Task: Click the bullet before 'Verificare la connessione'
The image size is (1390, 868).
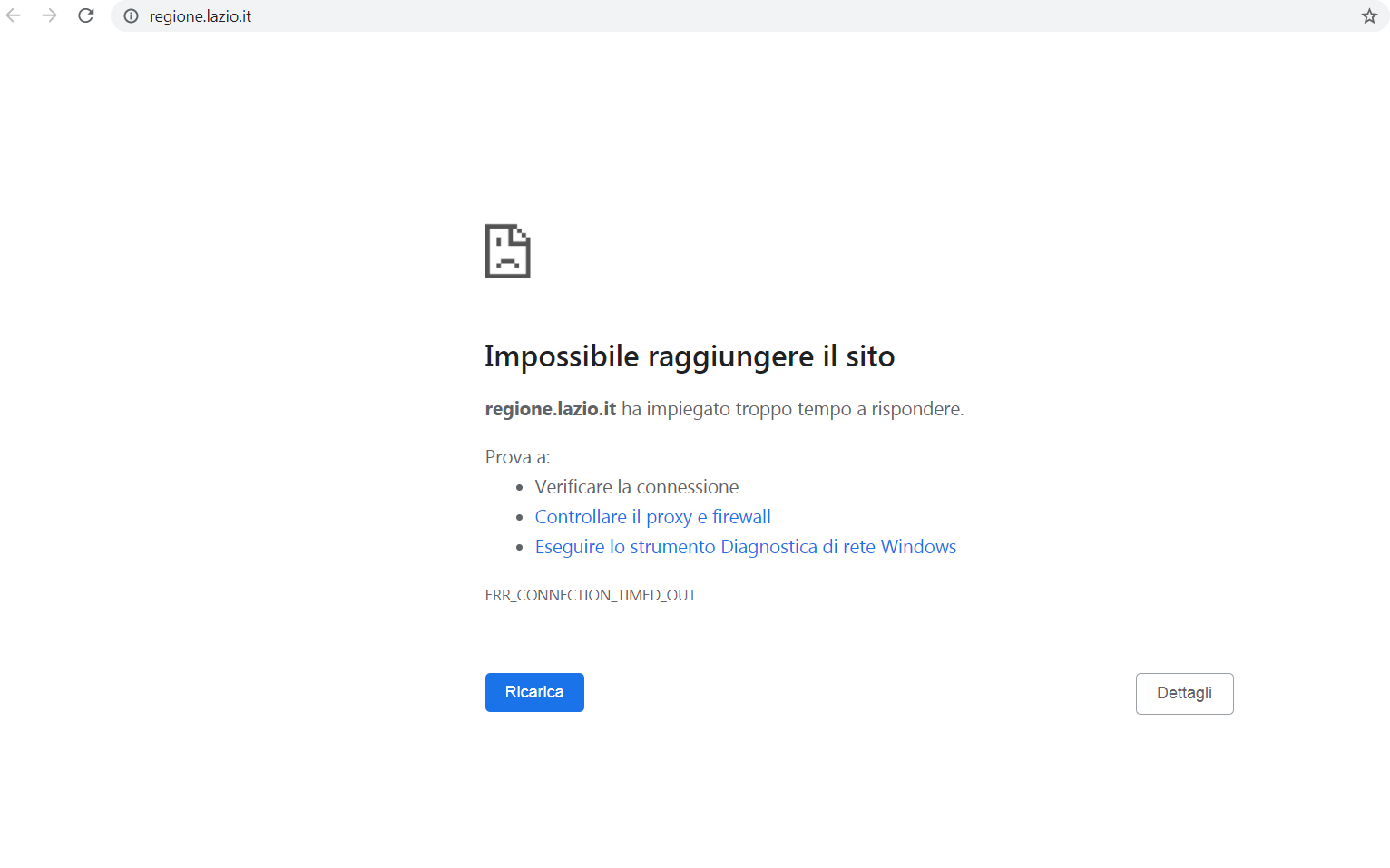Action: (x=520, y=488)
